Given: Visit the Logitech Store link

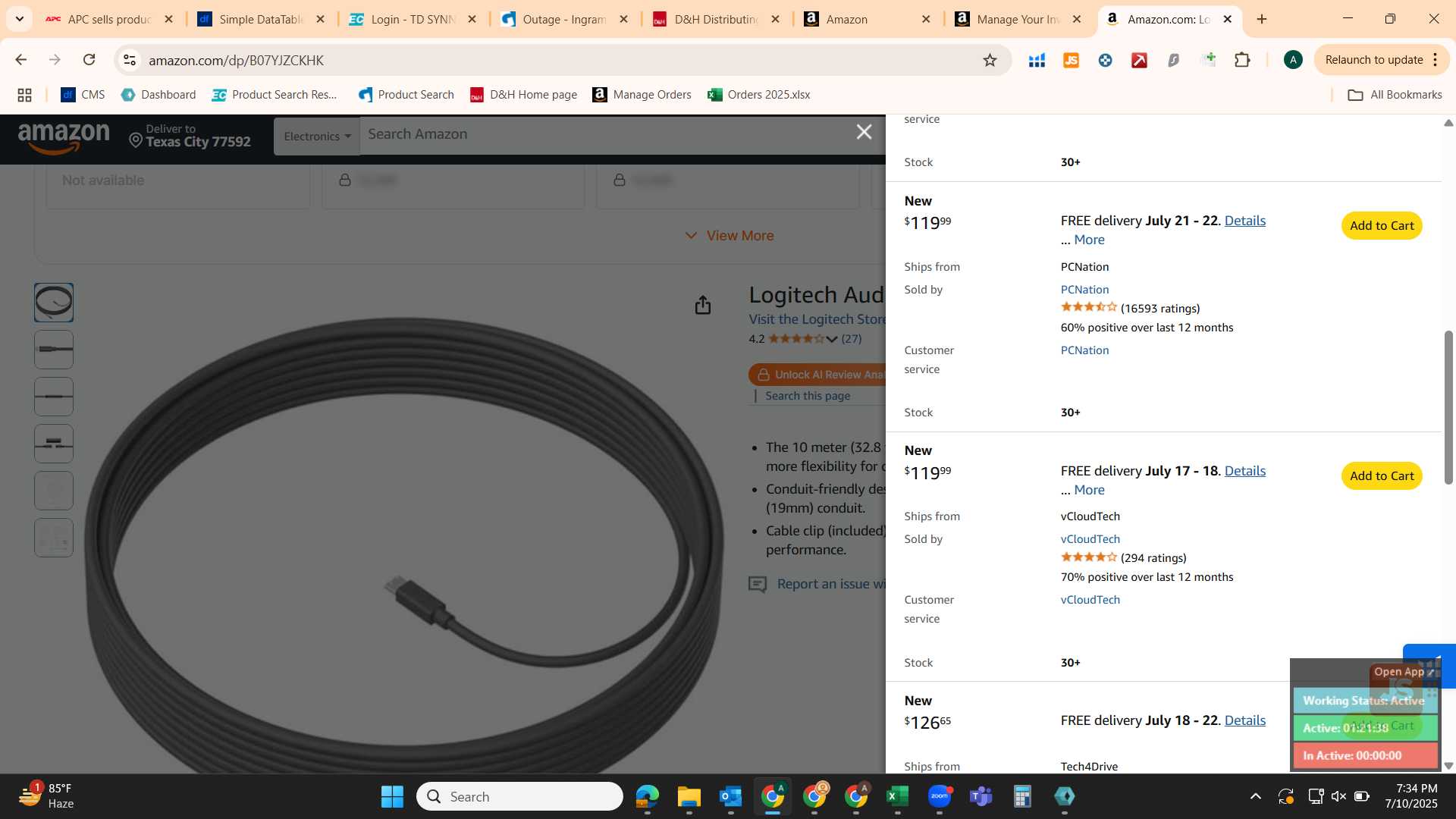Looking at the screenshot, I should 817,319.
